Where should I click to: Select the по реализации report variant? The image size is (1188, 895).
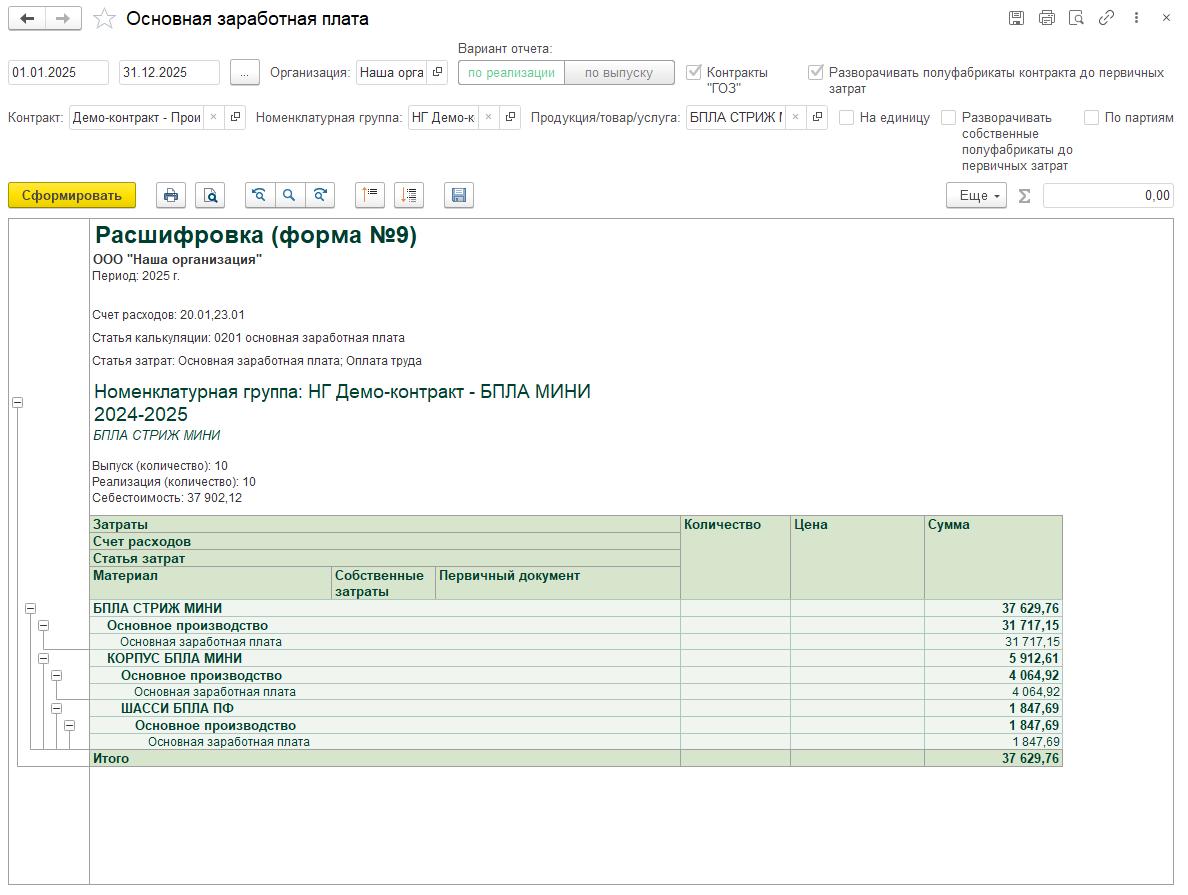click(x=511, y=73)
